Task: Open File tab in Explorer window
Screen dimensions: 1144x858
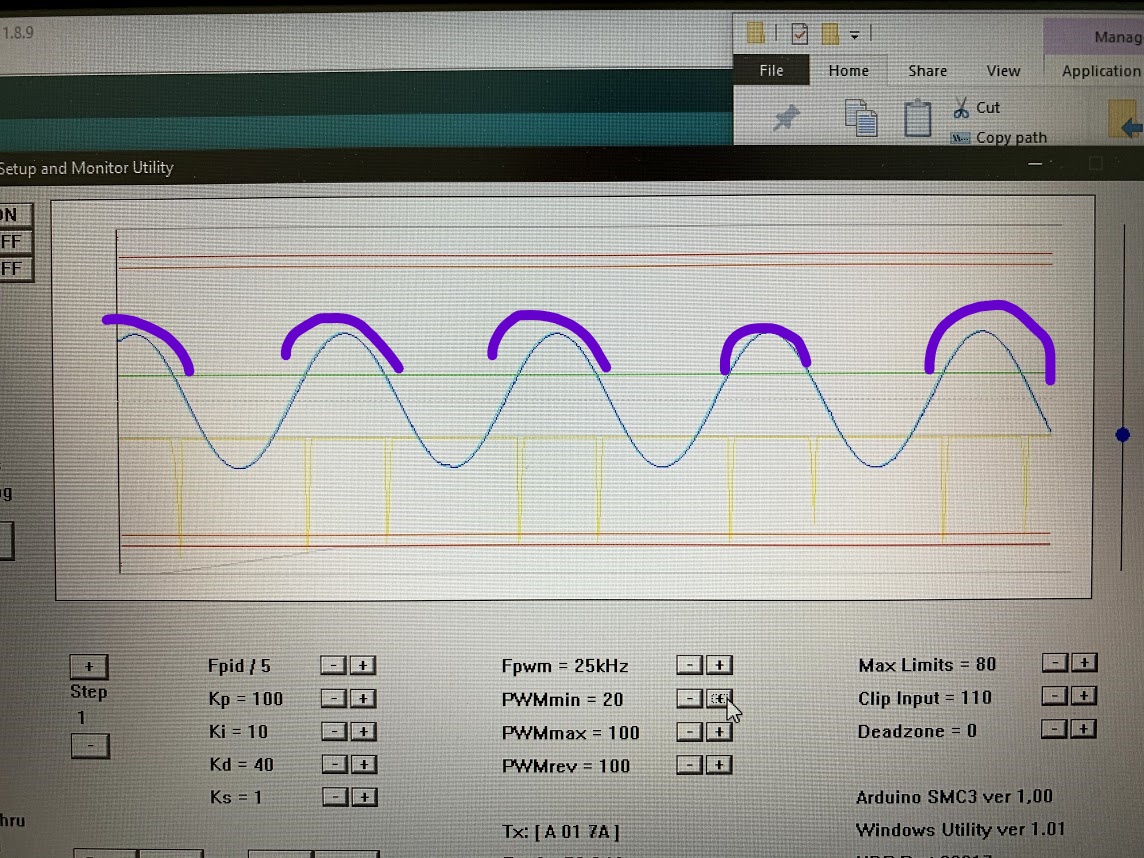Action: tap(771, 70)
